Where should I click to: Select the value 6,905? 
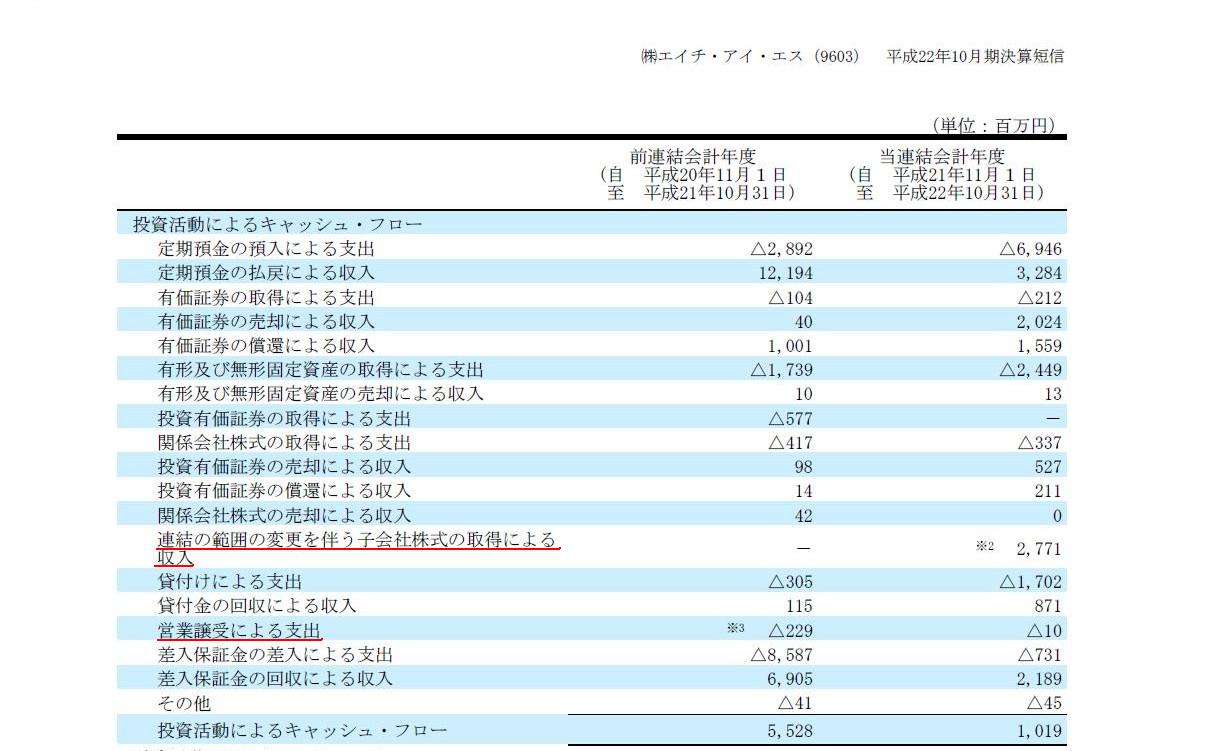pyautogui.click(x=789, y=679)
